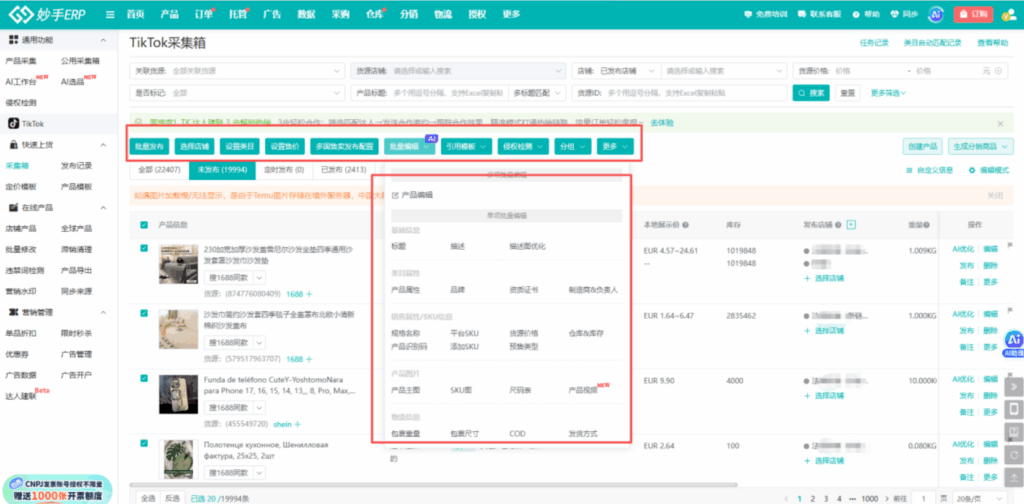The image size is (1024, 504).
Task: Click the plus icon beside 发布店铺 column header
Action: pos(851,225)
